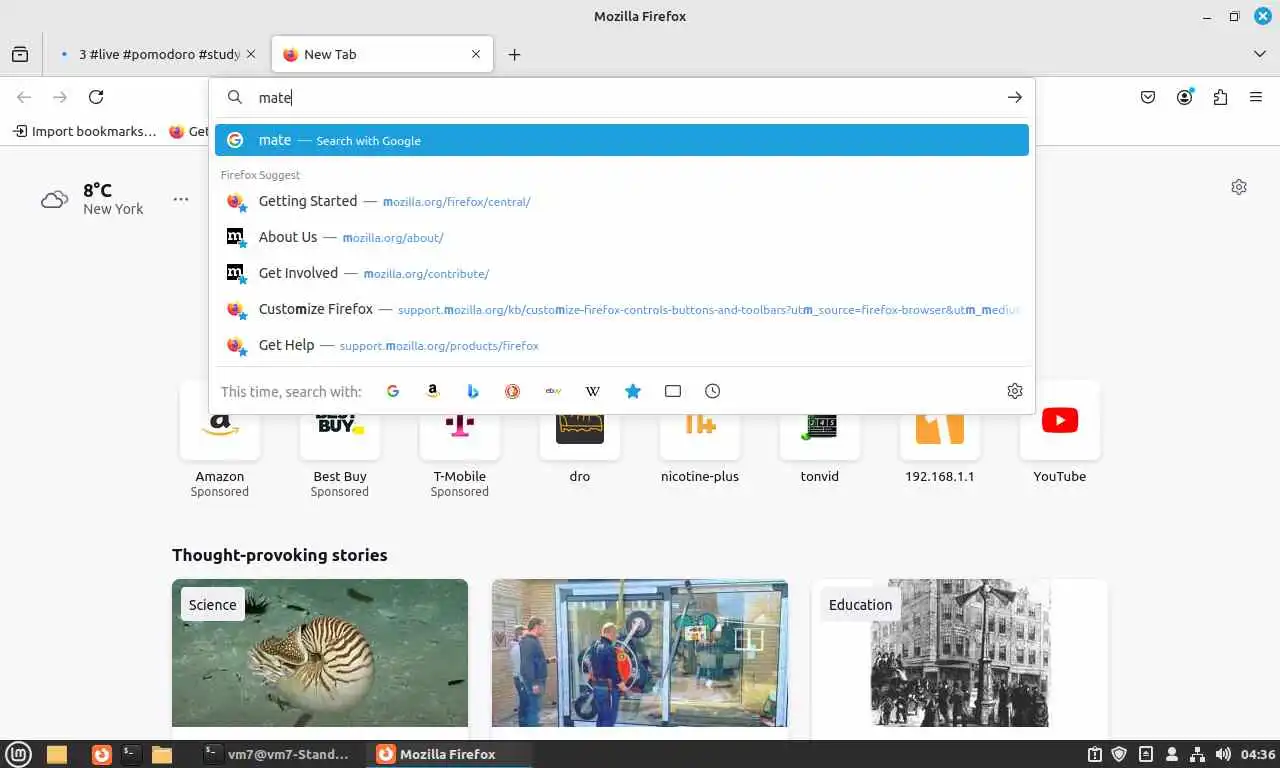Search open tabs using the tab icon
1280x768 pixels.
coord(673,391)
